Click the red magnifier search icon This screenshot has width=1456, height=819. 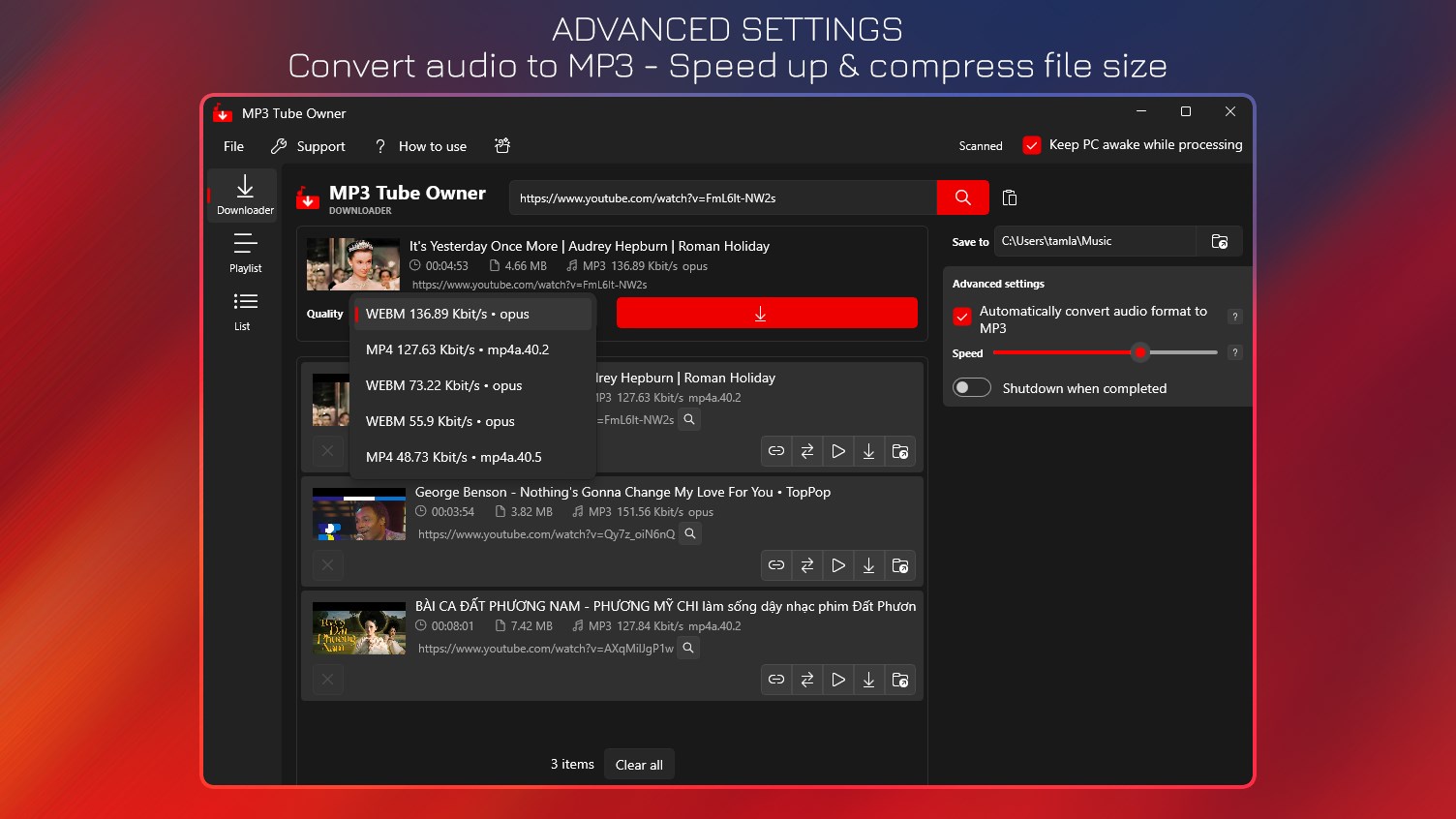962,197
